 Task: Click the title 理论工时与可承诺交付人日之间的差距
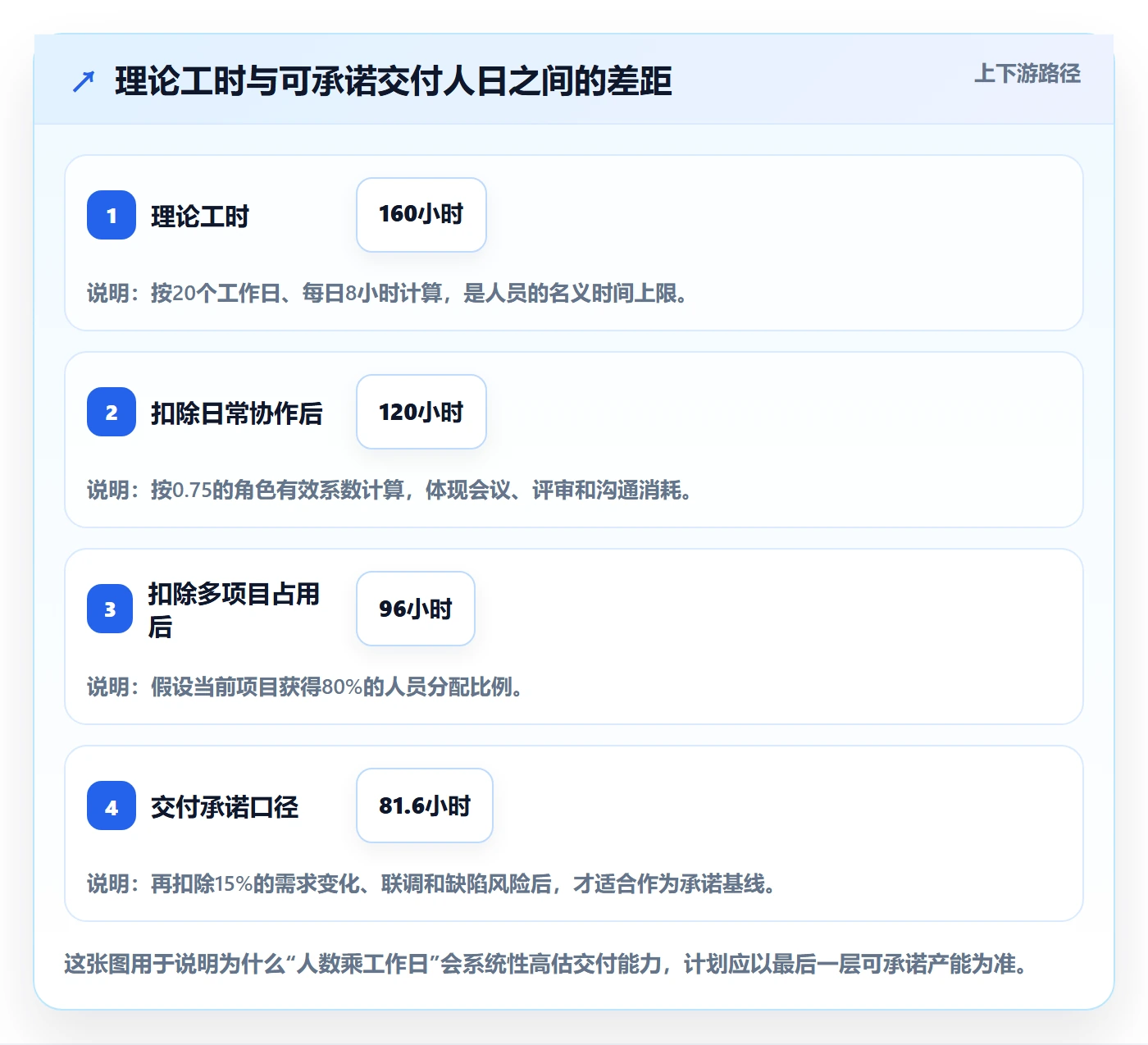tap(394, 81)
